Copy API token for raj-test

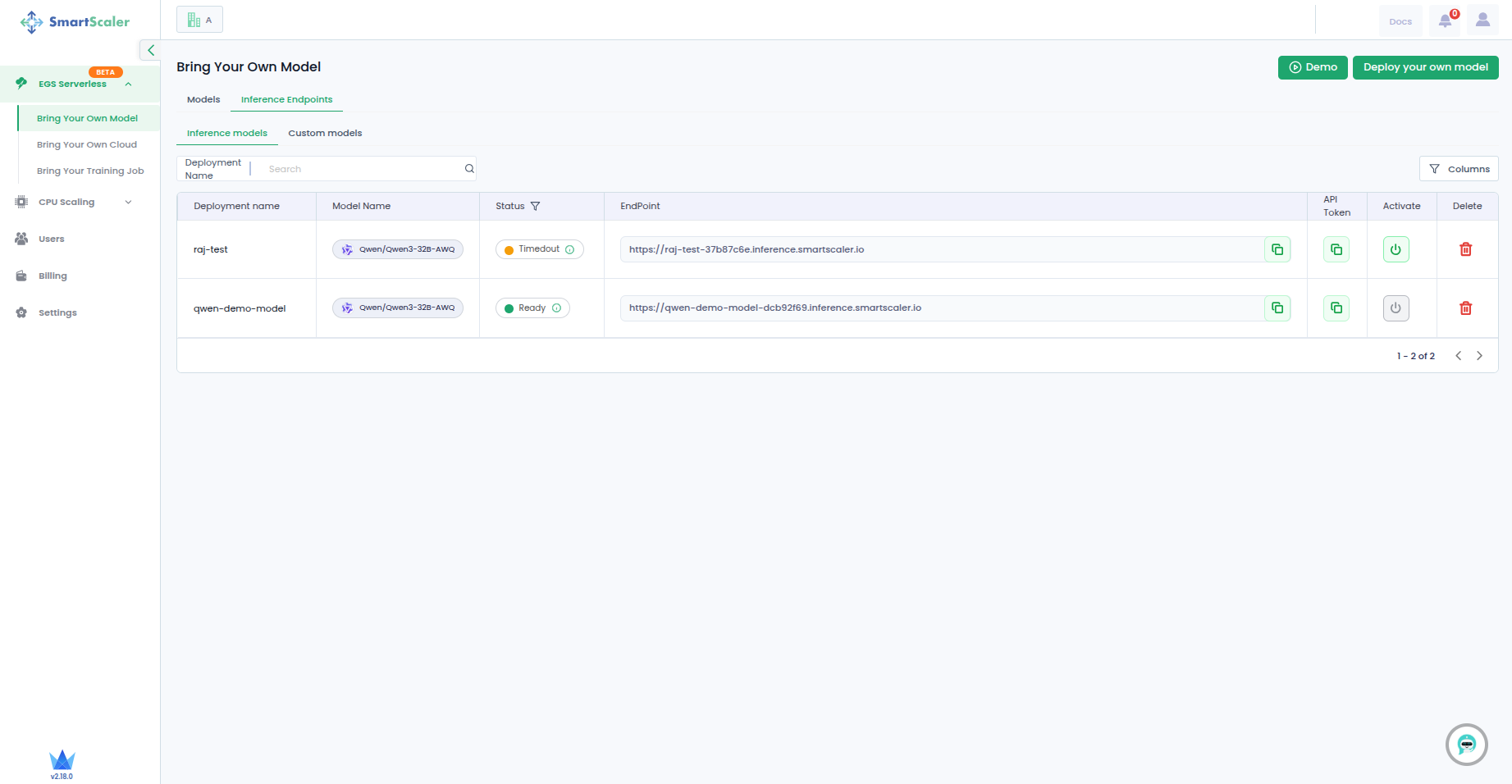(1336, 249)
